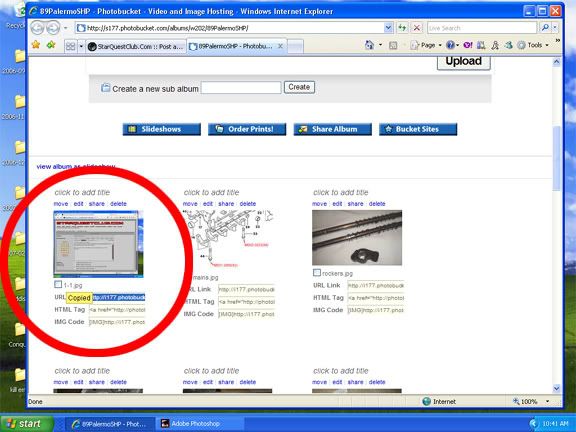Stop loading with the red X icon
The image size is (576, 432).
(x=417, y=28)
